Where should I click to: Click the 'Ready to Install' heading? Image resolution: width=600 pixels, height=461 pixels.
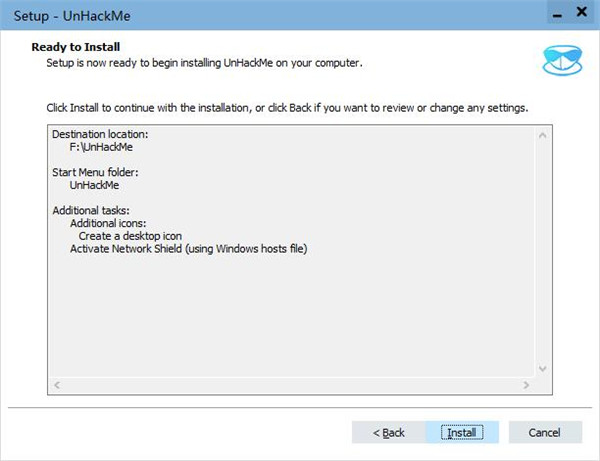[x=76, y=47]
